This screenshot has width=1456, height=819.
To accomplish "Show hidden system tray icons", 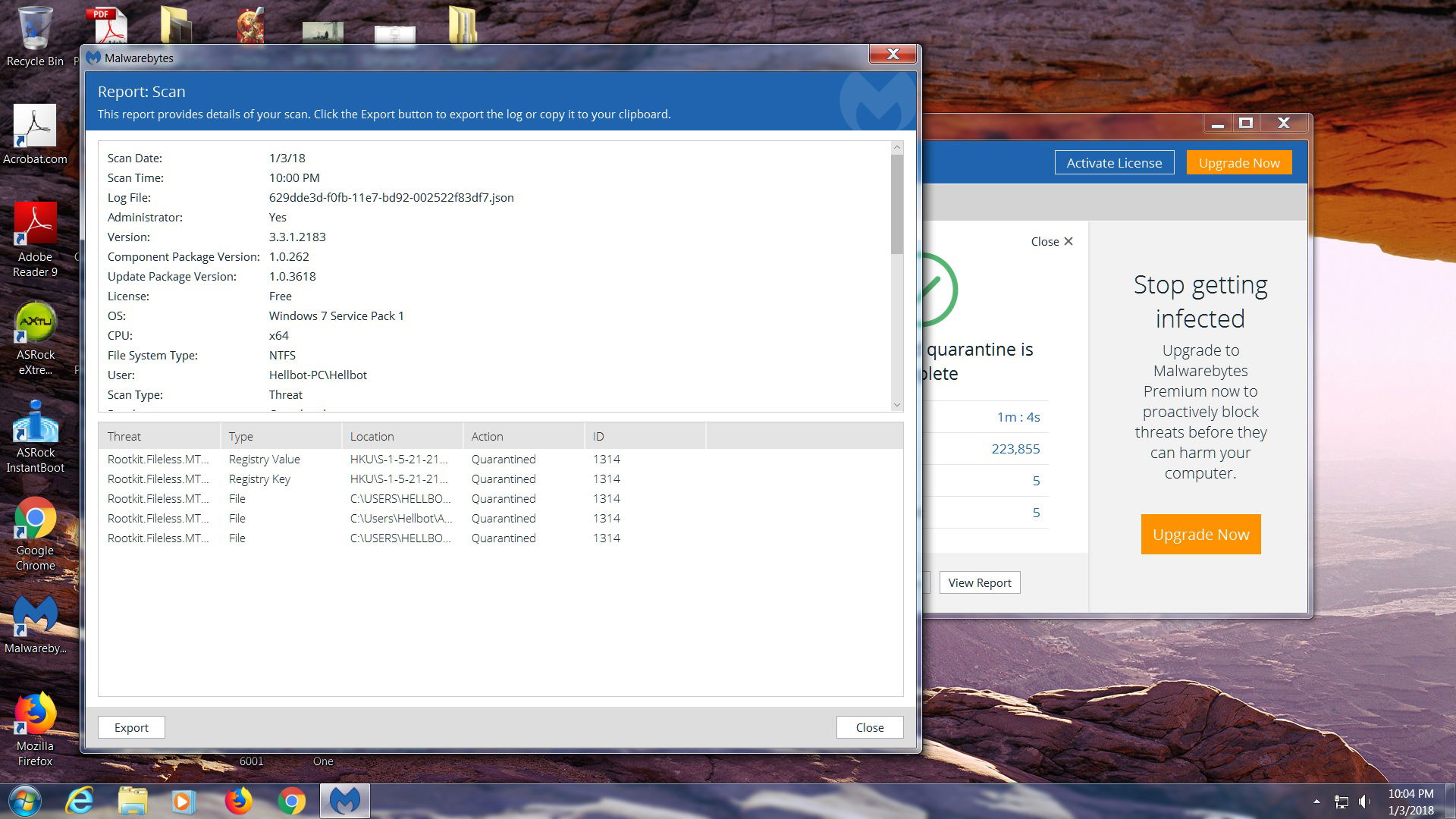I will 1316,802.
